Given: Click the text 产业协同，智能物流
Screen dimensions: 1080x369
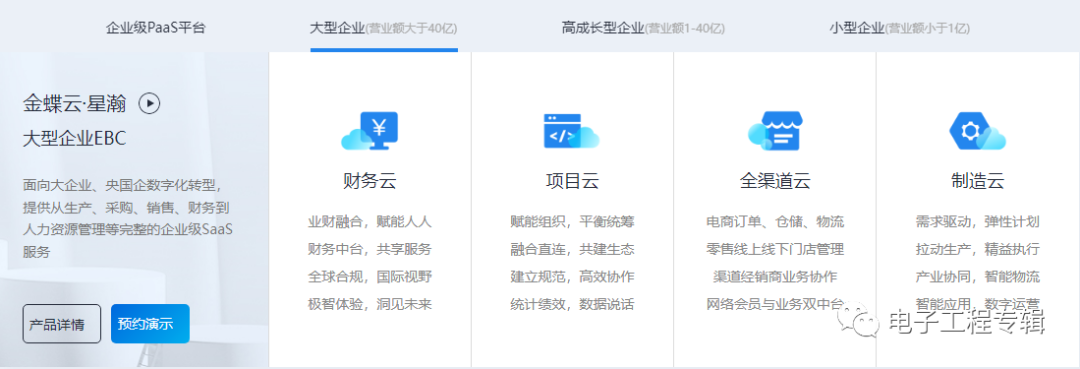Looking at the screenshot, I should tap(977, 277).
